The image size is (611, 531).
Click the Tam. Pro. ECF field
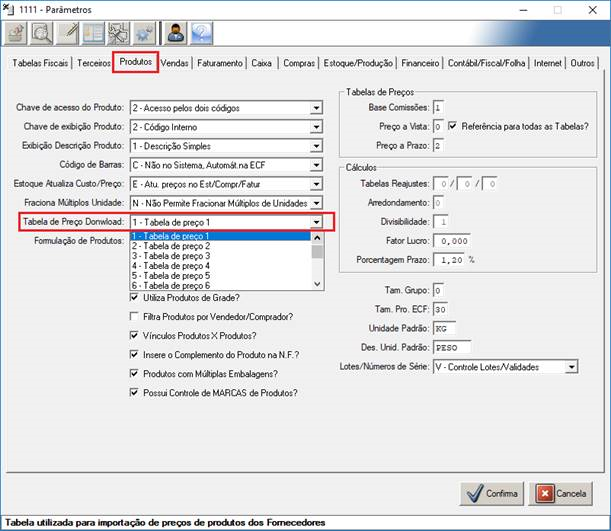(x=440, y=309)
